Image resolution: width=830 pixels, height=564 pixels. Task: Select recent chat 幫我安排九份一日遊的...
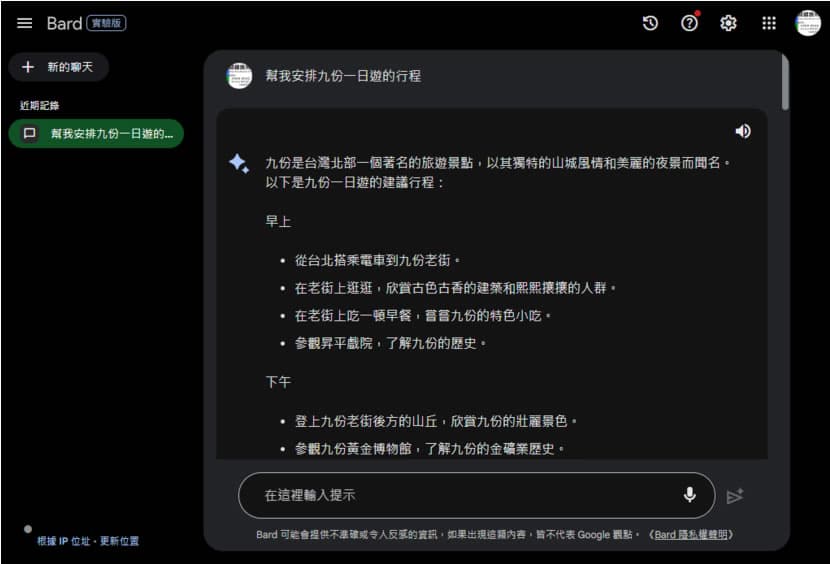coord(96,133)
